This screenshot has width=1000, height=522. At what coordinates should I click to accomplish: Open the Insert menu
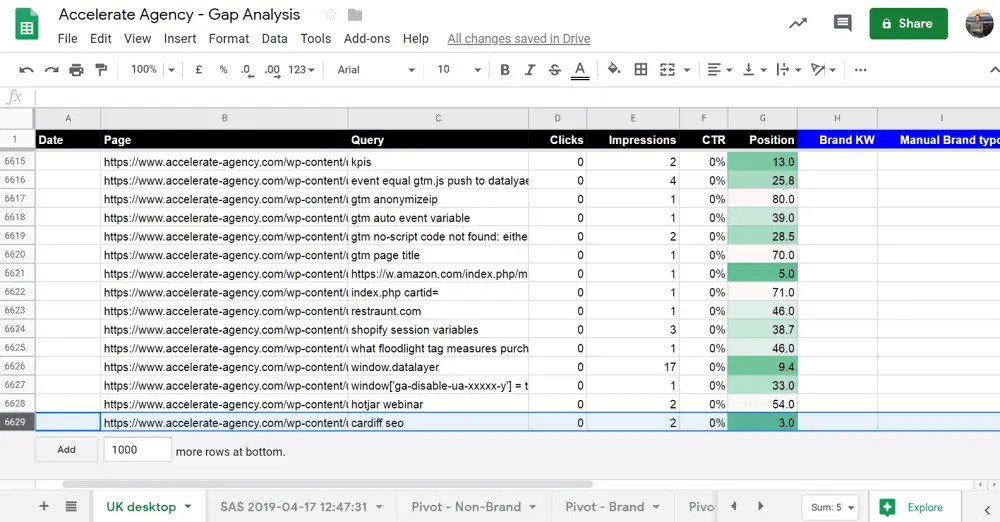tap(180, 39)
